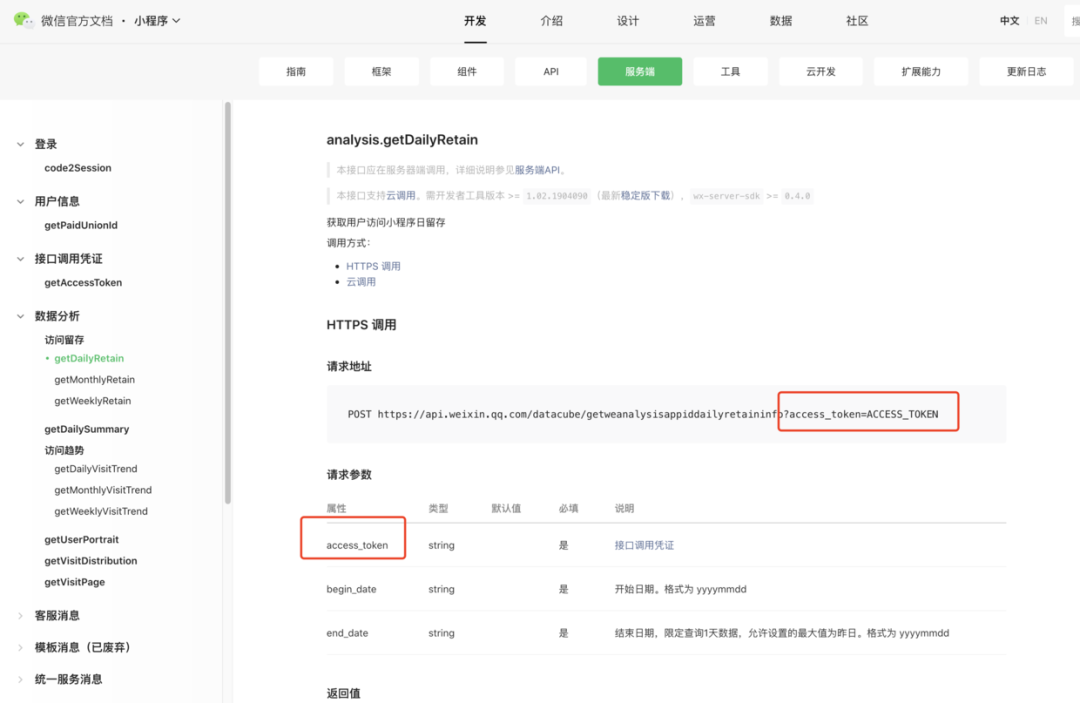
Task: Visit the 社区 top tab
Action: (x=858, y=21)
